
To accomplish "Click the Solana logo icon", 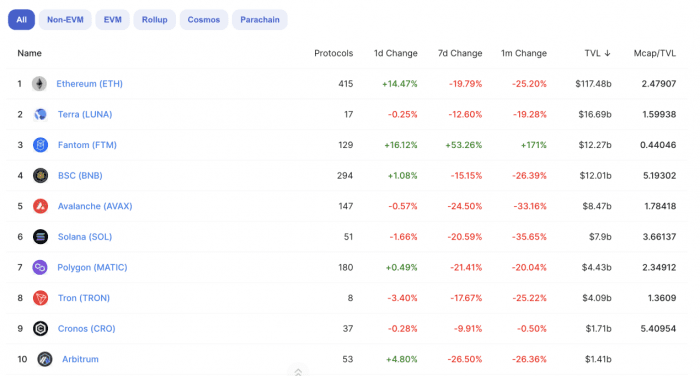I will [x=40, y=237].
